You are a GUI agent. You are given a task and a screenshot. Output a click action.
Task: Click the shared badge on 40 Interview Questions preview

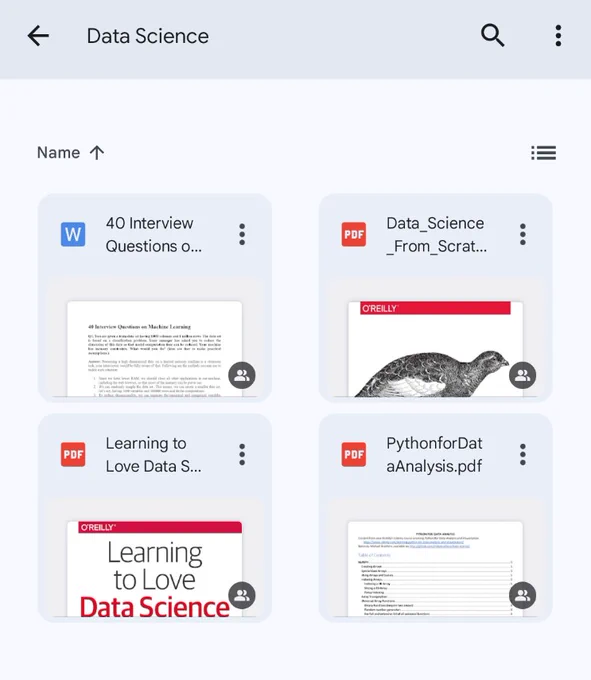point(242,376)
